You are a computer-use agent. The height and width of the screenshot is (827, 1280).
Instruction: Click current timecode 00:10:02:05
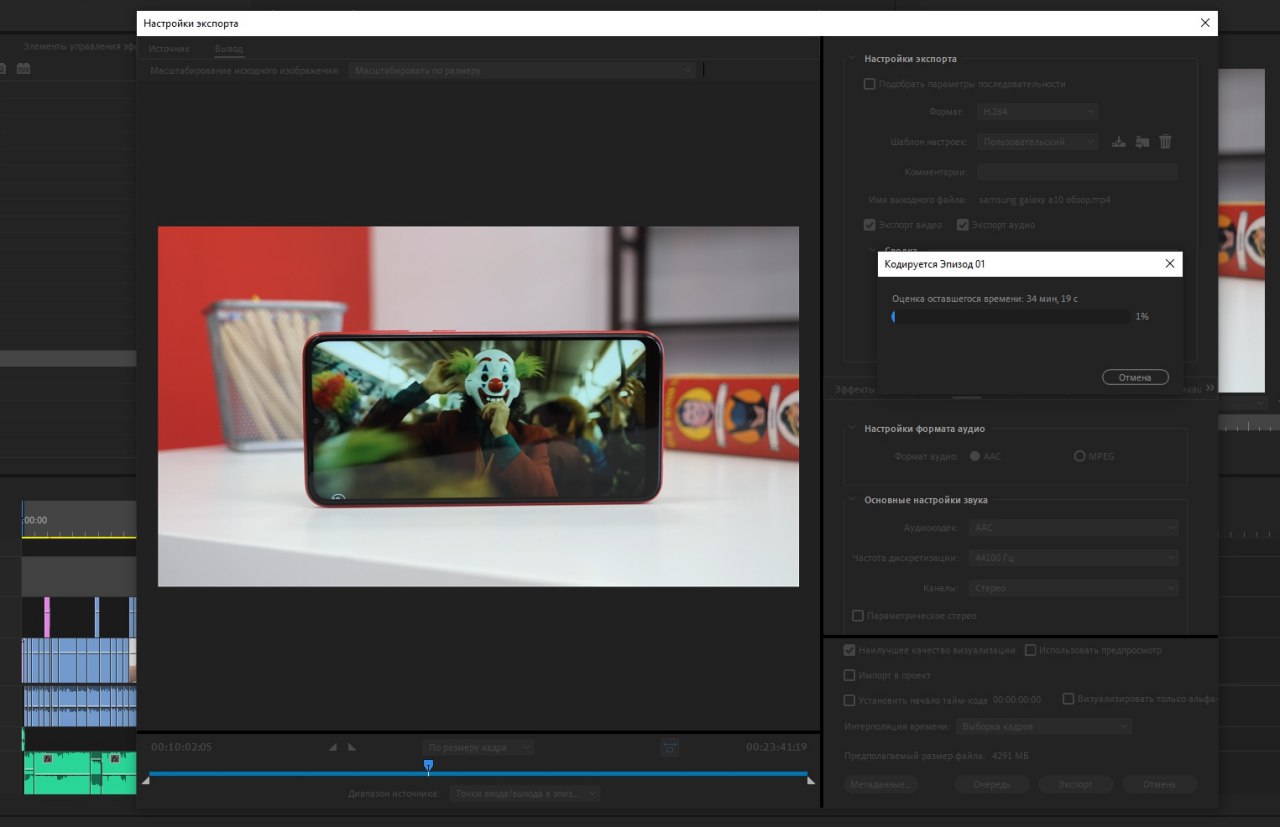tap(181, 747)
